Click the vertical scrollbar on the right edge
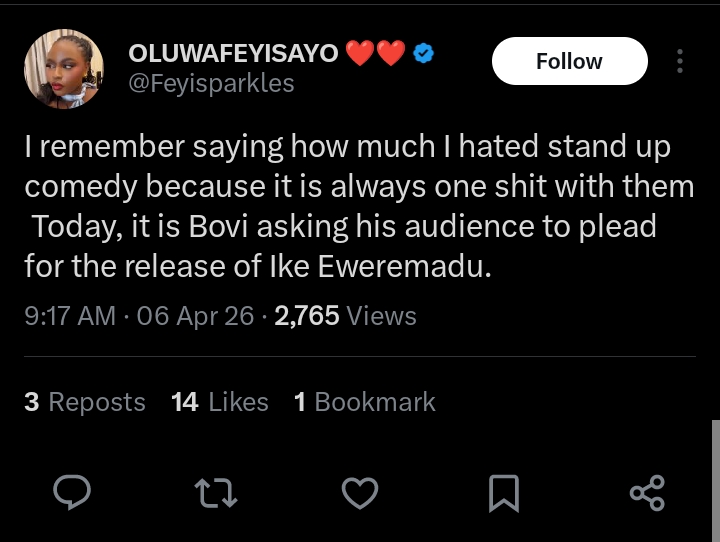Viewport: 720px width, 542px height. coord(715,480)
